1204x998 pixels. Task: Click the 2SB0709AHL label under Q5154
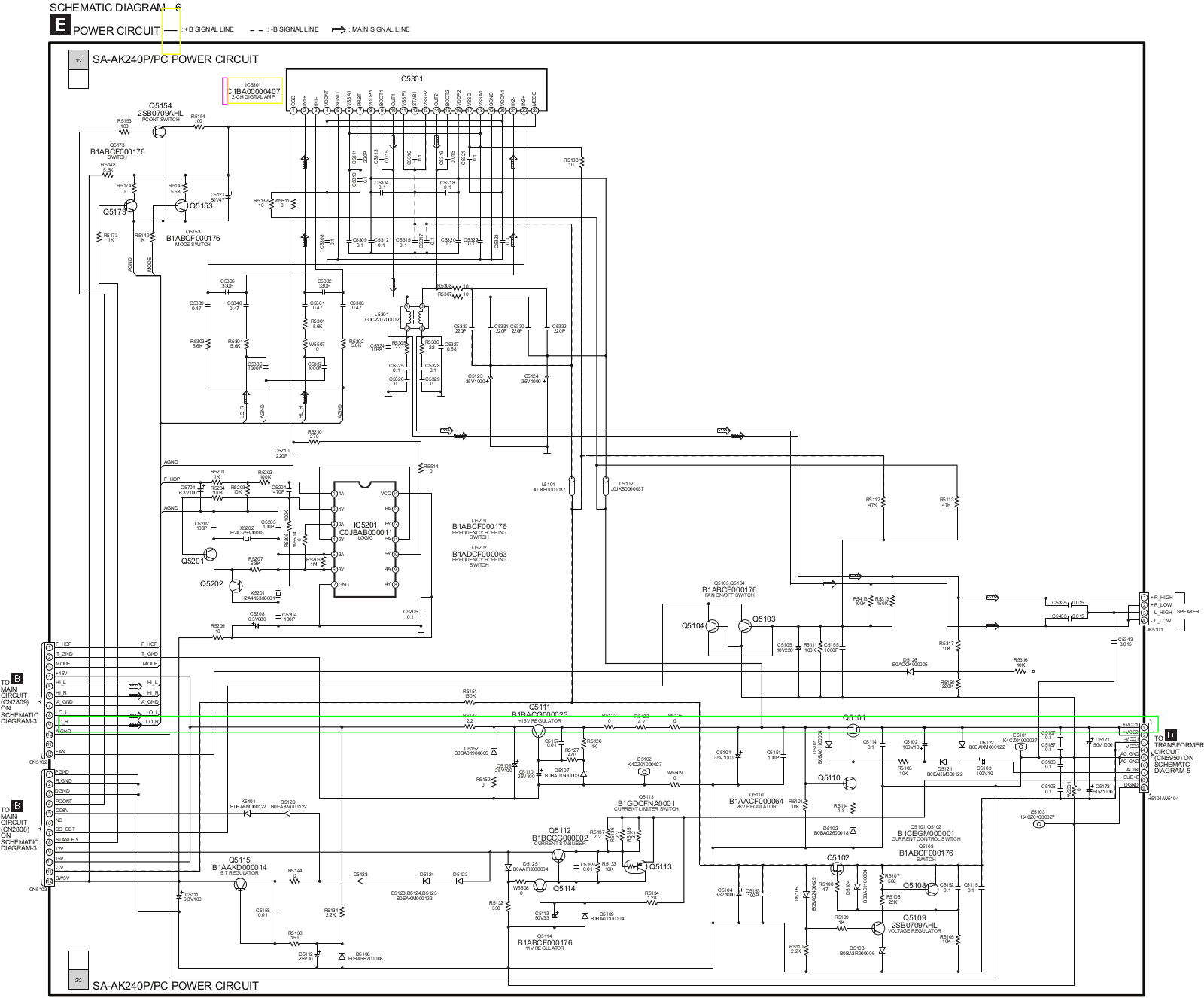click(x=160, y=112)
